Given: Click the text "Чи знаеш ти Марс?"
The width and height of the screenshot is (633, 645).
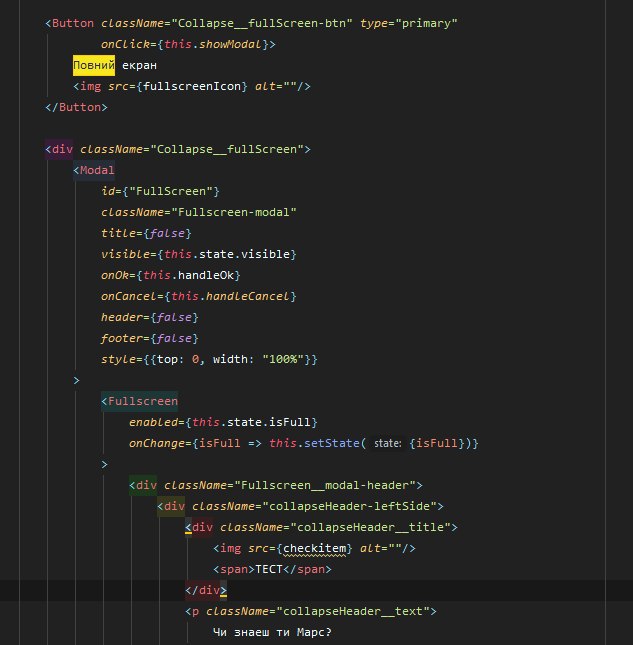Looking at the screenshot, I should [x=272, y=632].
